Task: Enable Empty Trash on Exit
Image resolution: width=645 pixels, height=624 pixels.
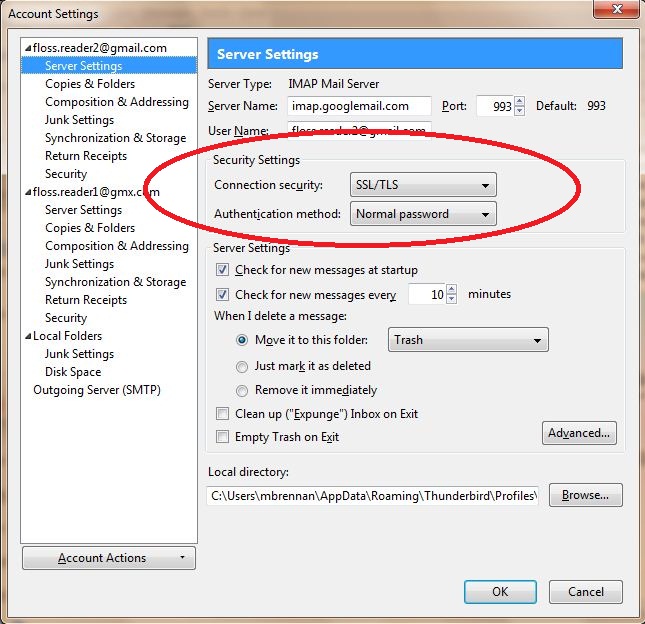Action: [223, 437]
